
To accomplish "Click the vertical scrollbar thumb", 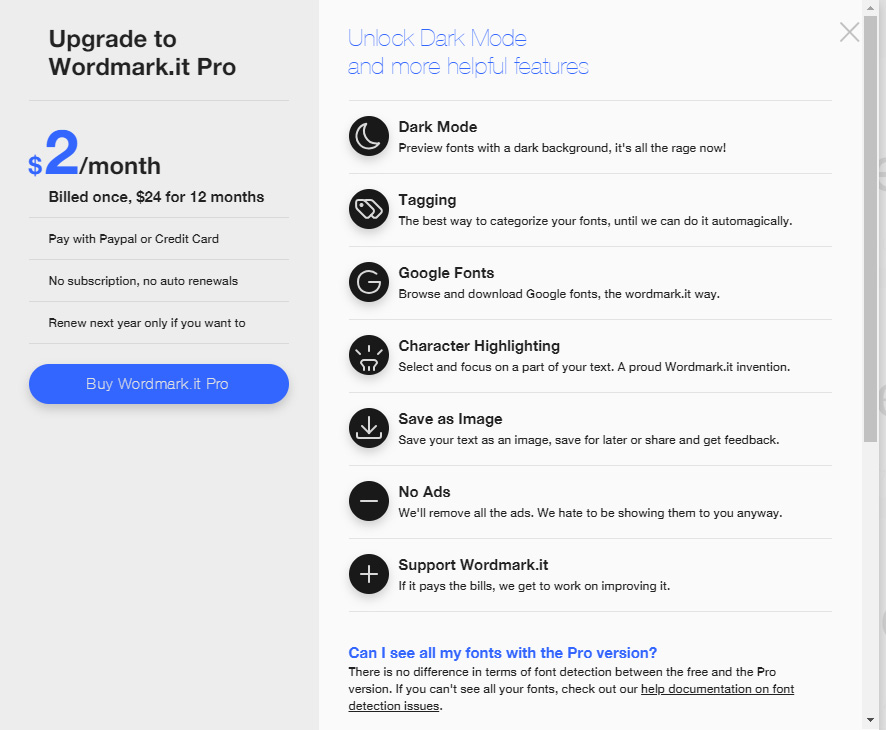I will tap(870, 229).
